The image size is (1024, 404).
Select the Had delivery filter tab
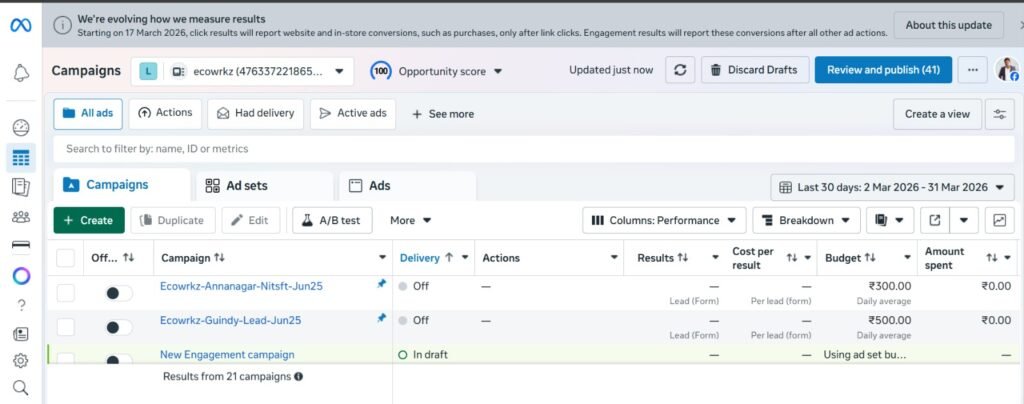tap(255, 114)
